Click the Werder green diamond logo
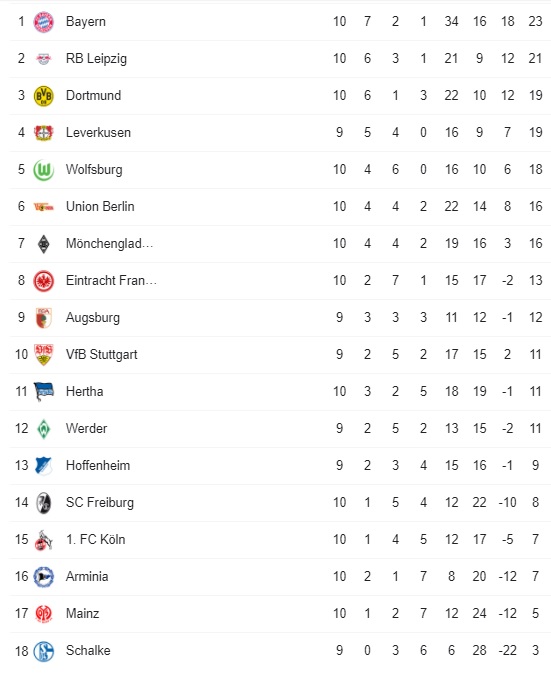551x676 pixels. point(44,429)
